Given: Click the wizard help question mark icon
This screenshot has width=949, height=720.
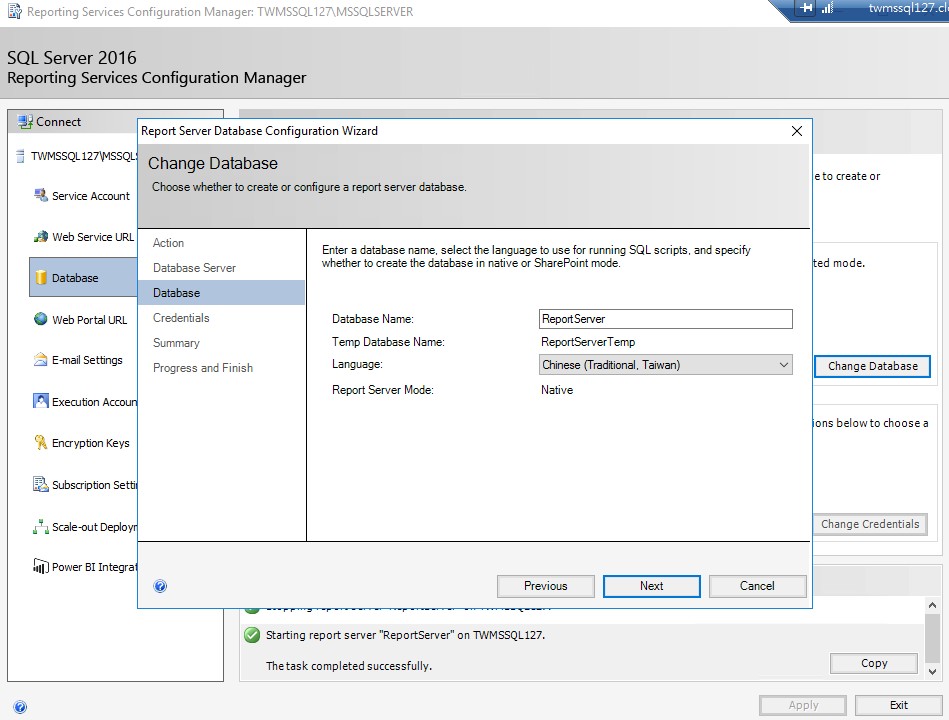Looking at the screenshot, I should pos(160,586).
